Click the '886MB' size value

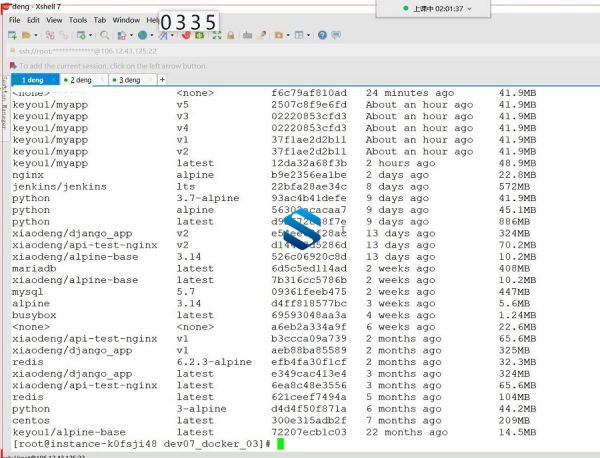(x=514, y=222)
